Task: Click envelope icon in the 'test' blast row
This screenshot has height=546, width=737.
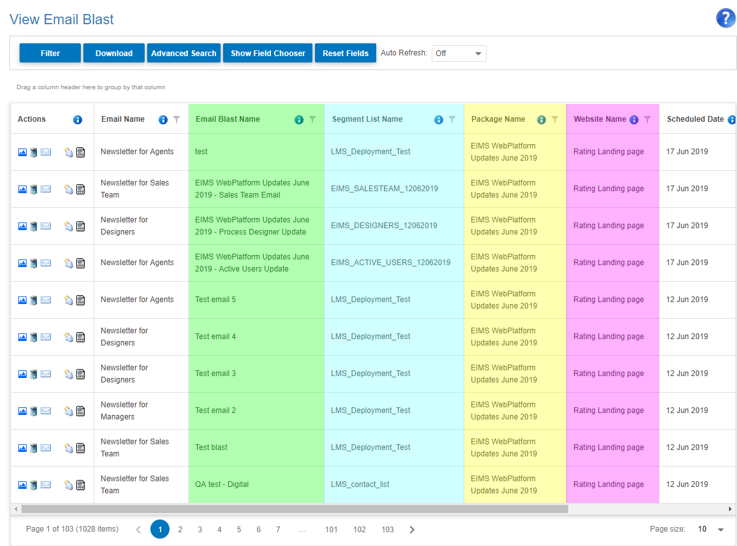Action: pos(46,152)
